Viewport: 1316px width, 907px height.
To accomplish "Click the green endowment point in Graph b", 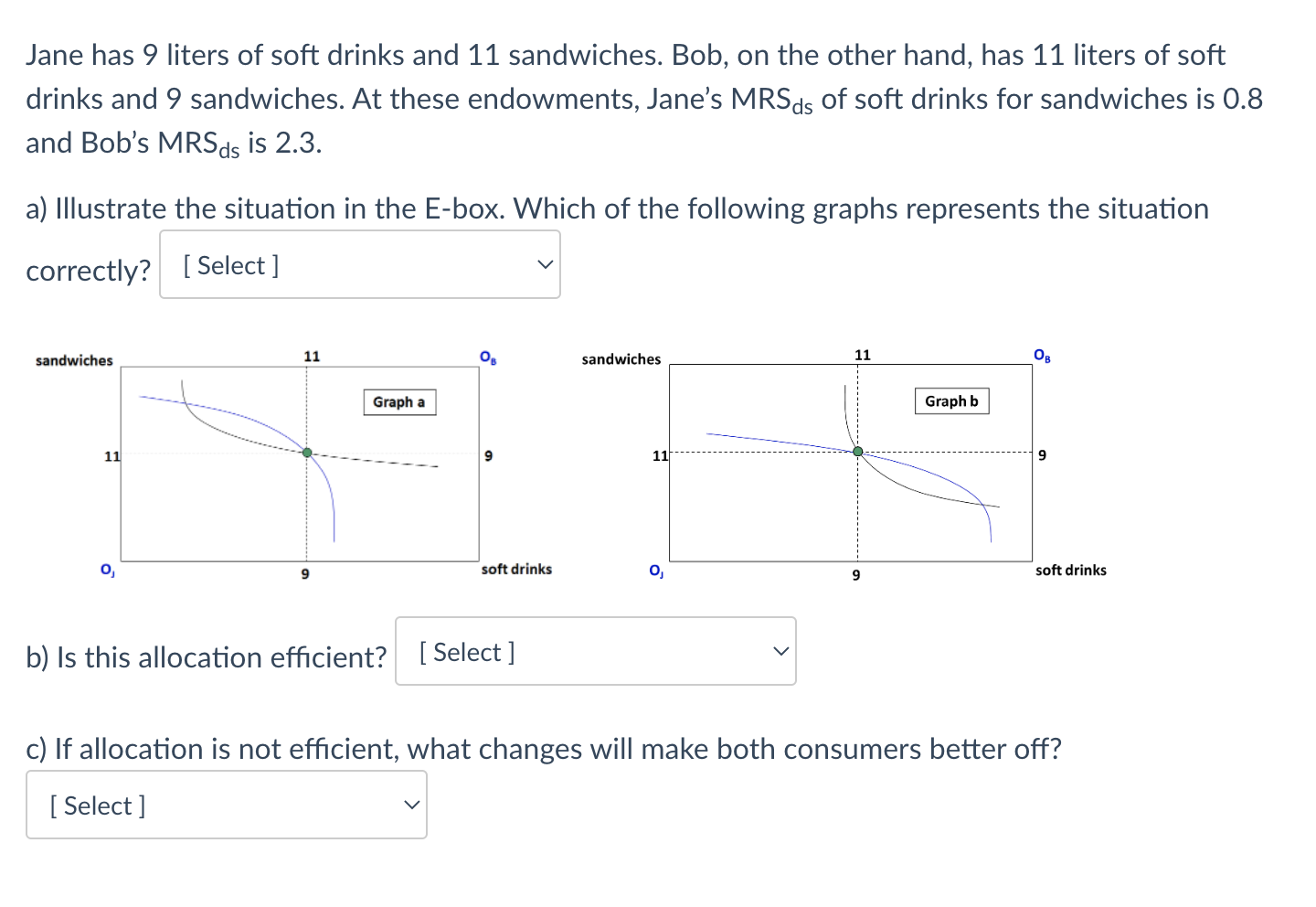I will point(857,451).
